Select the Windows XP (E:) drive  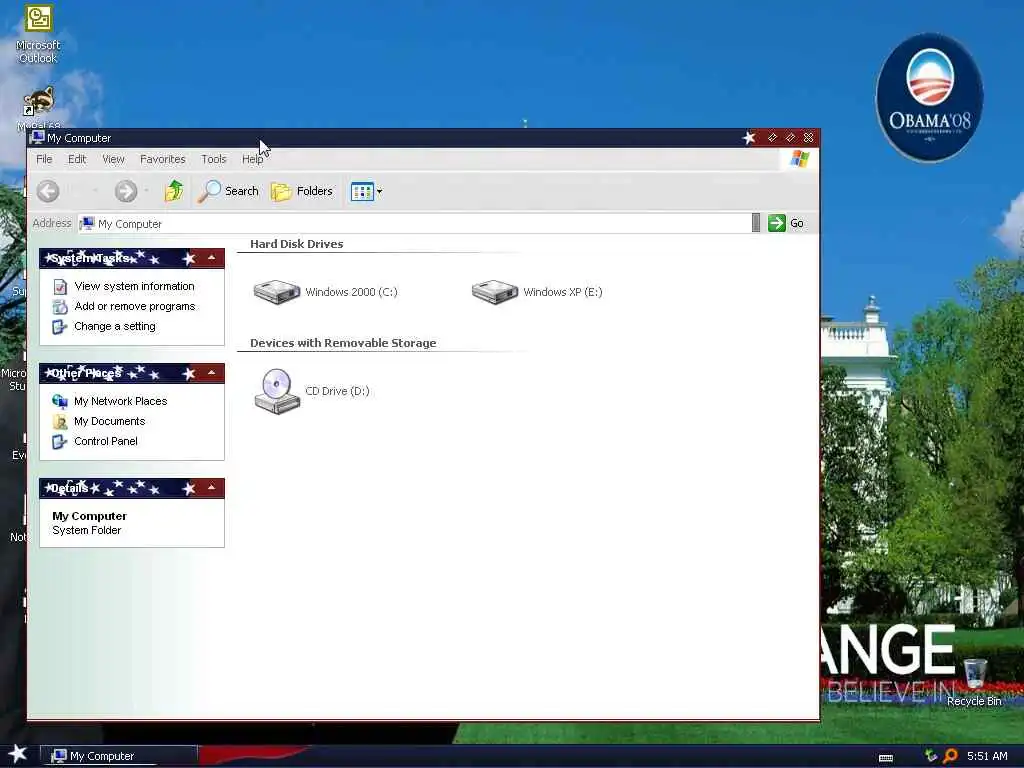click(537, 292)
